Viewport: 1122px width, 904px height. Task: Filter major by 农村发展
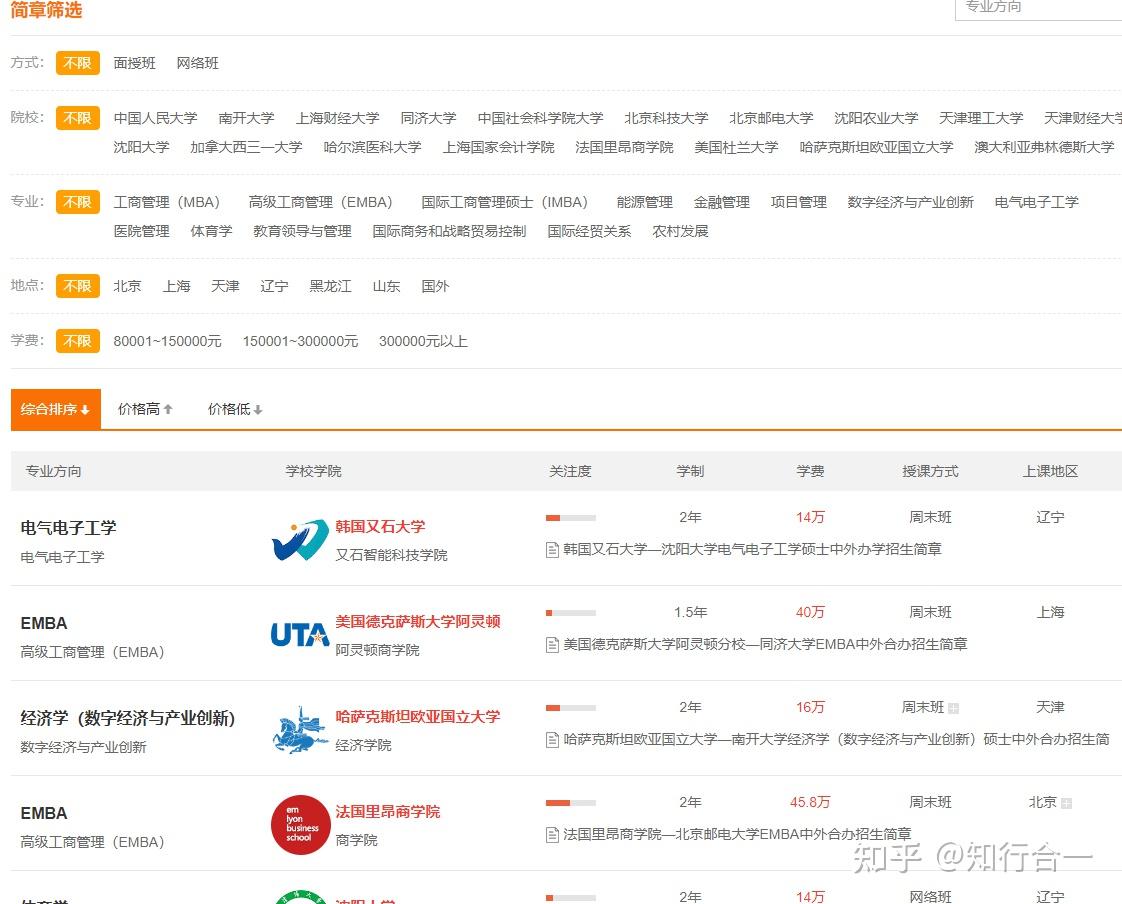[x=680, y=231]
